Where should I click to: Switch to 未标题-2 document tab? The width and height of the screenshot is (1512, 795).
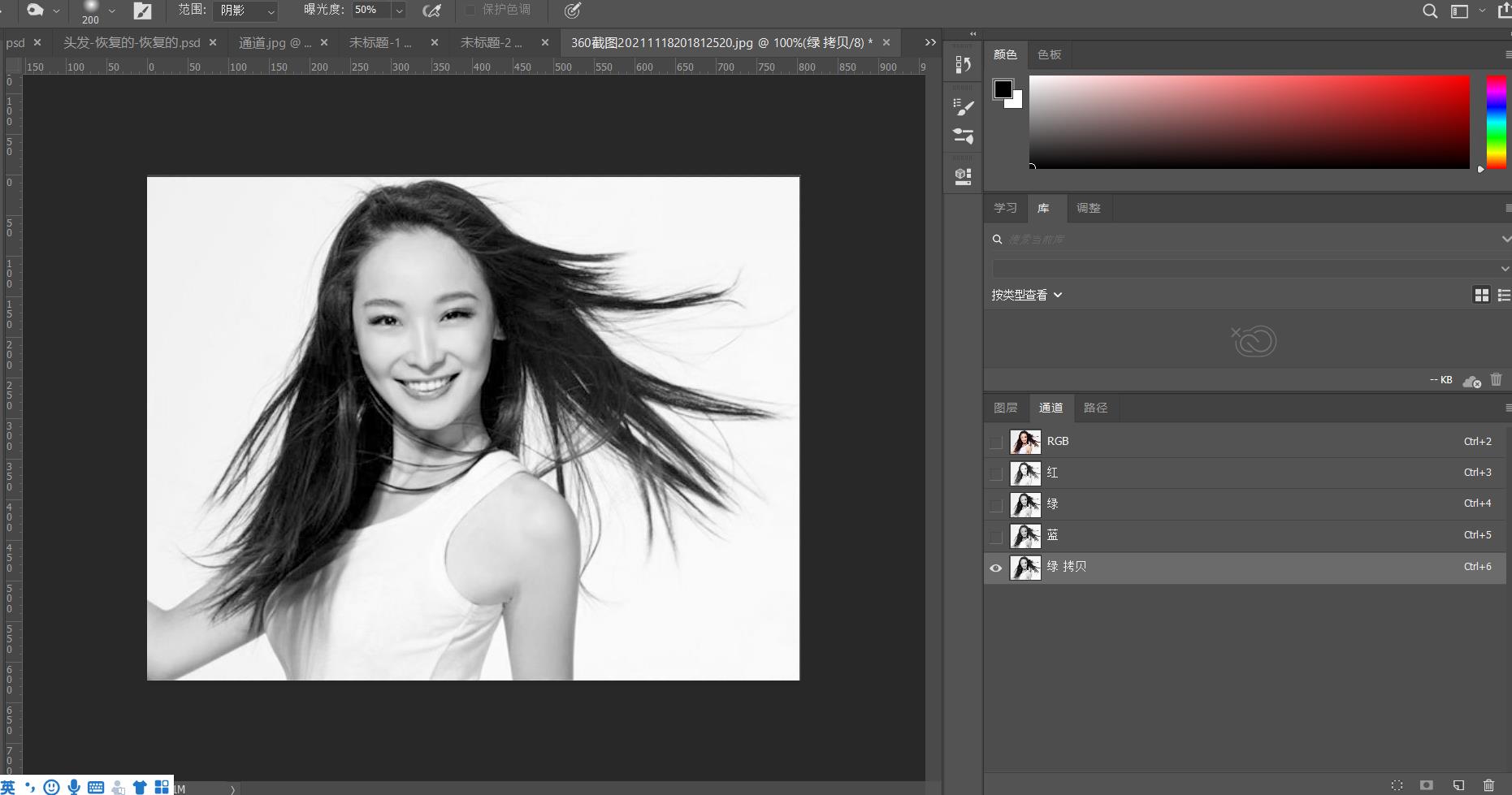coord(491,42)
